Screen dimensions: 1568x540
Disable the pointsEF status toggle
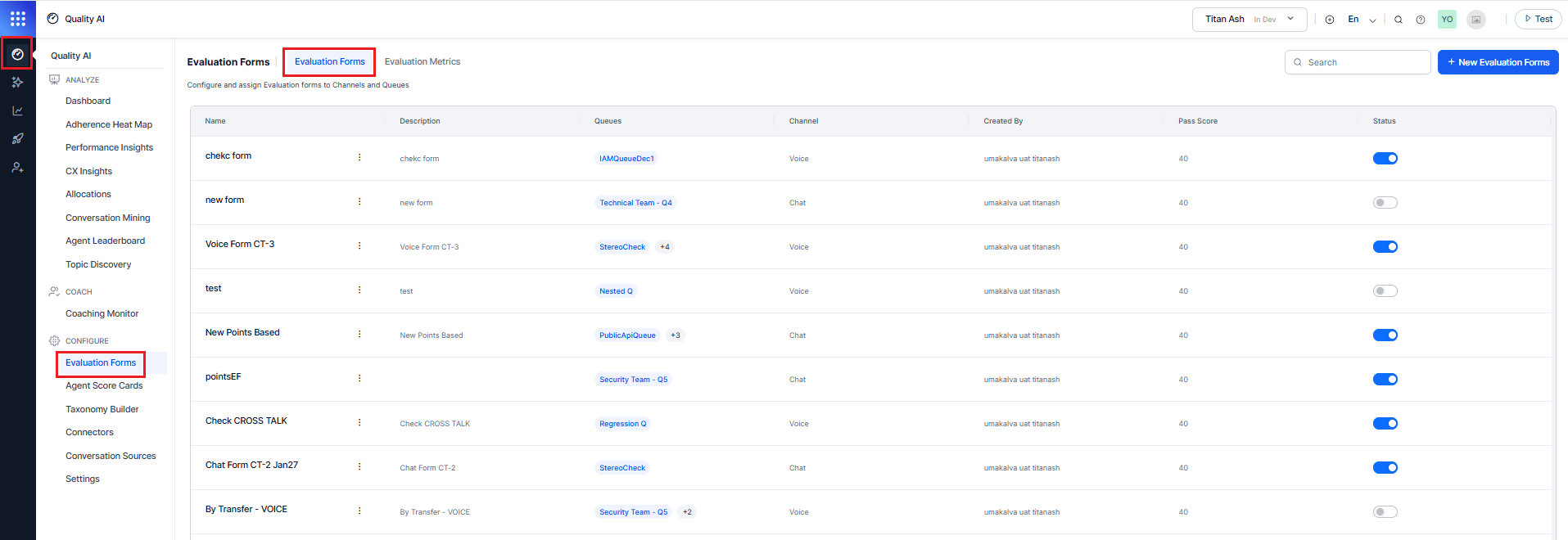point(1385,380)
